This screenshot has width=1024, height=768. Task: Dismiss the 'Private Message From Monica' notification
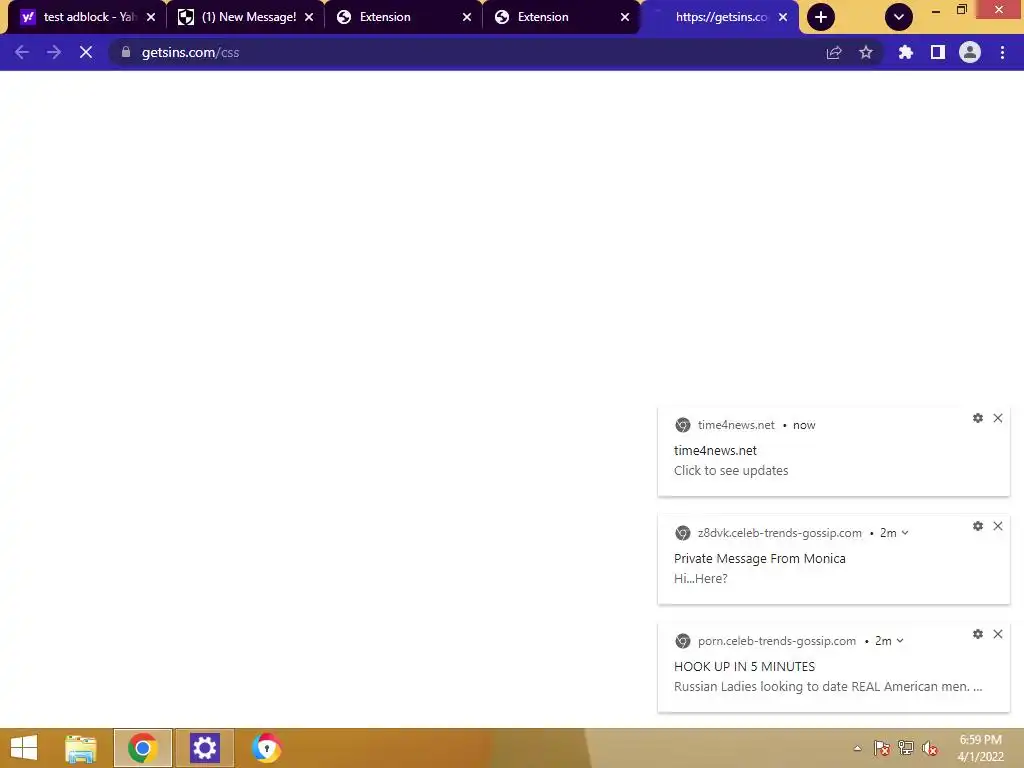click(x=998, y=526)
